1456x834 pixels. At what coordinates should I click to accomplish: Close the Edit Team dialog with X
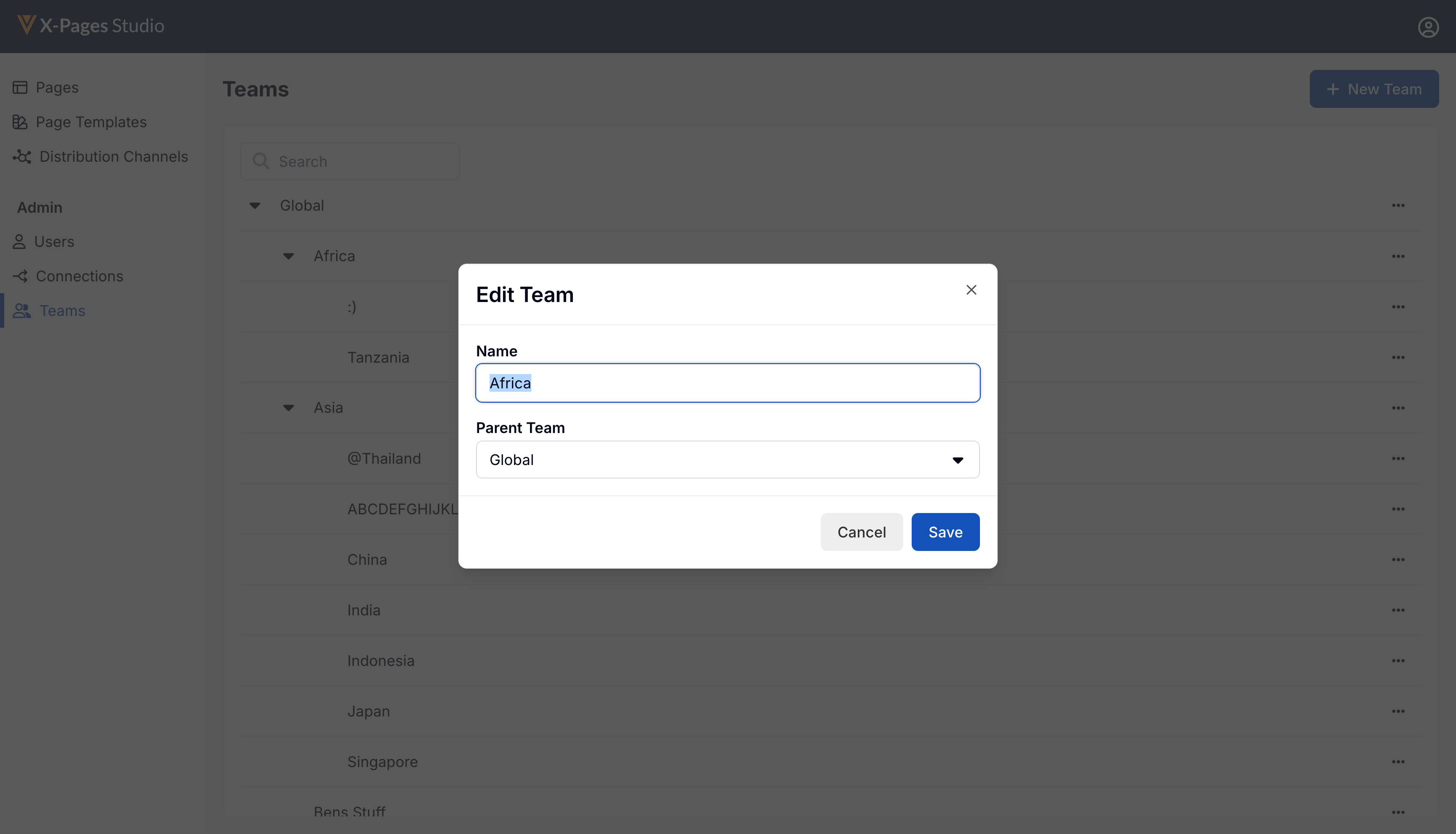(x=971, y=290)
